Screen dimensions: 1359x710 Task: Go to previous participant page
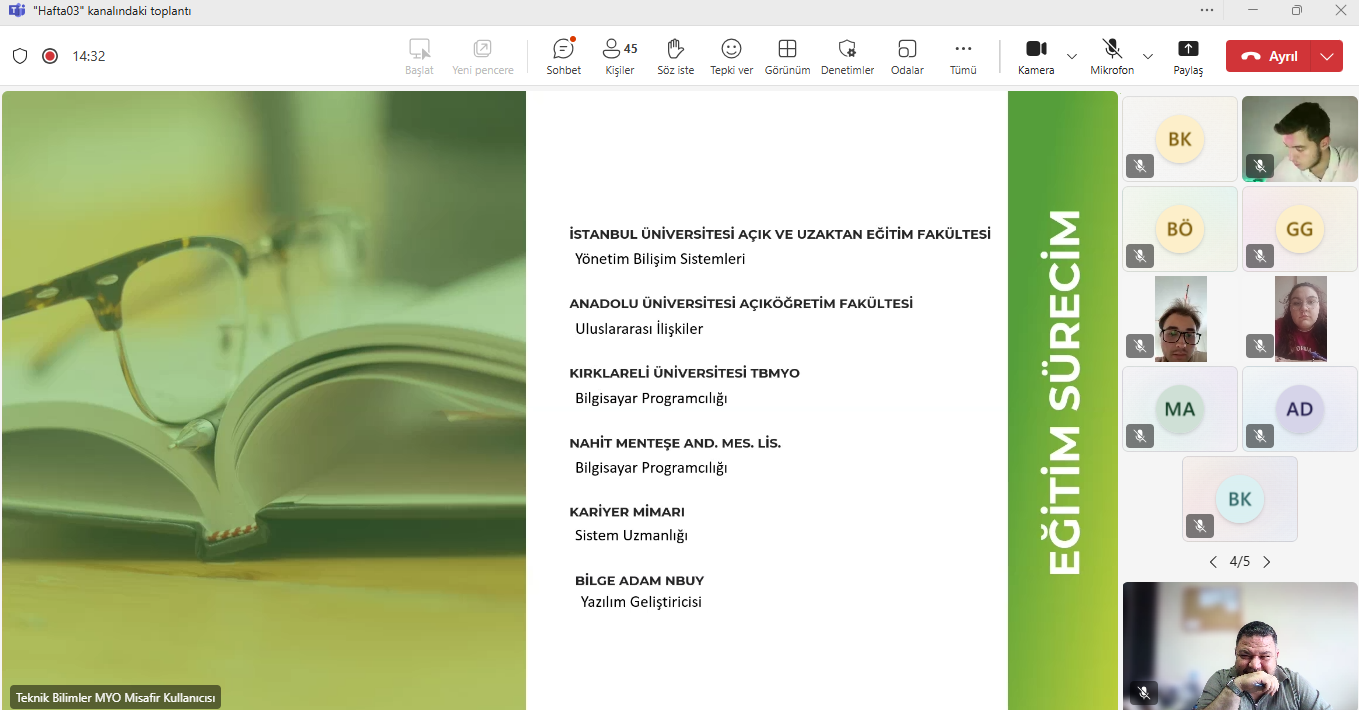point(1213,562)
